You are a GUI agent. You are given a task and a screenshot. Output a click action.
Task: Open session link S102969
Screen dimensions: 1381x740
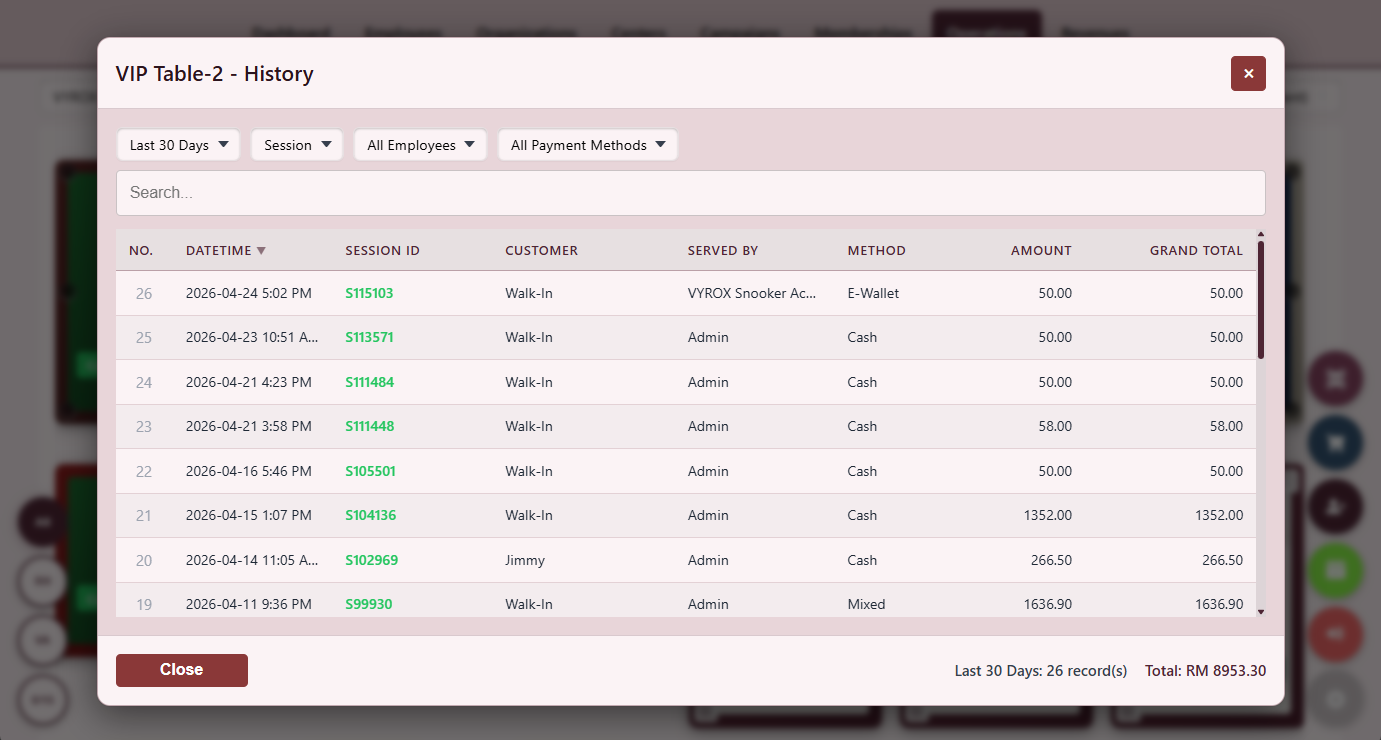371,561
